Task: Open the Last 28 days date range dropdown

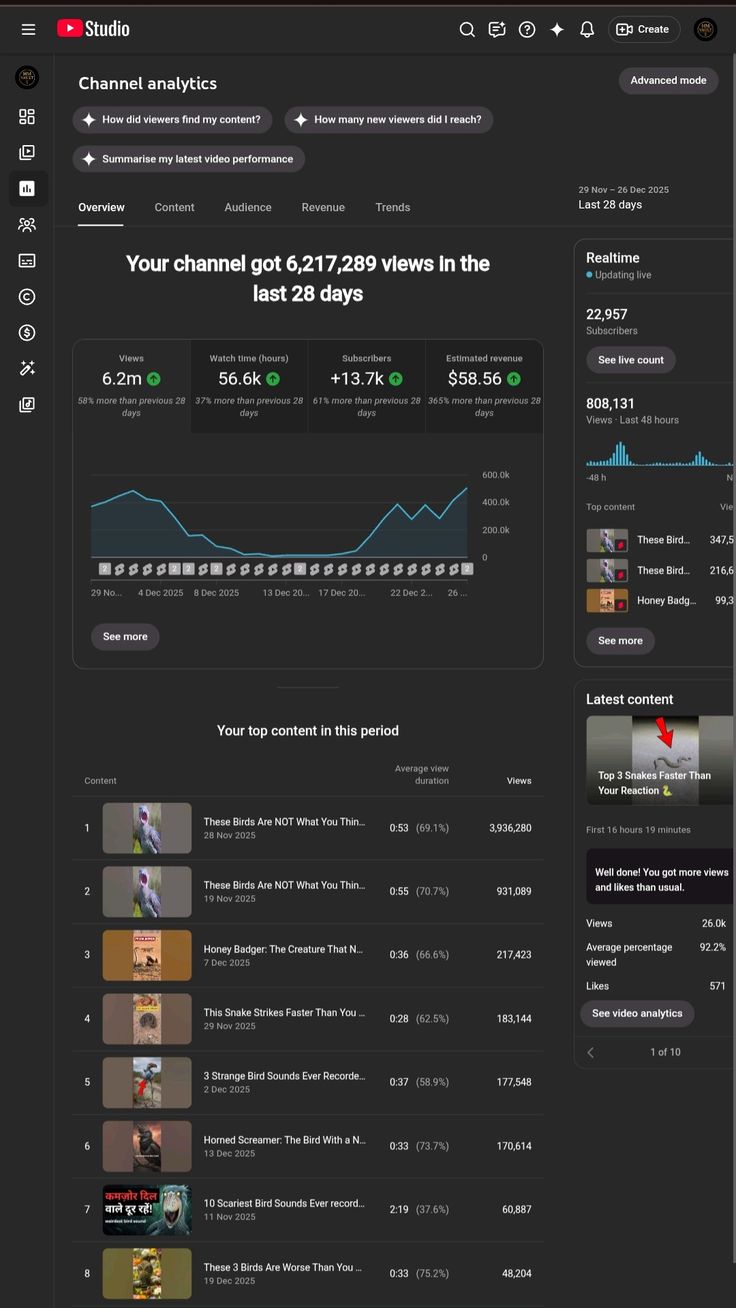Action: 624,198
